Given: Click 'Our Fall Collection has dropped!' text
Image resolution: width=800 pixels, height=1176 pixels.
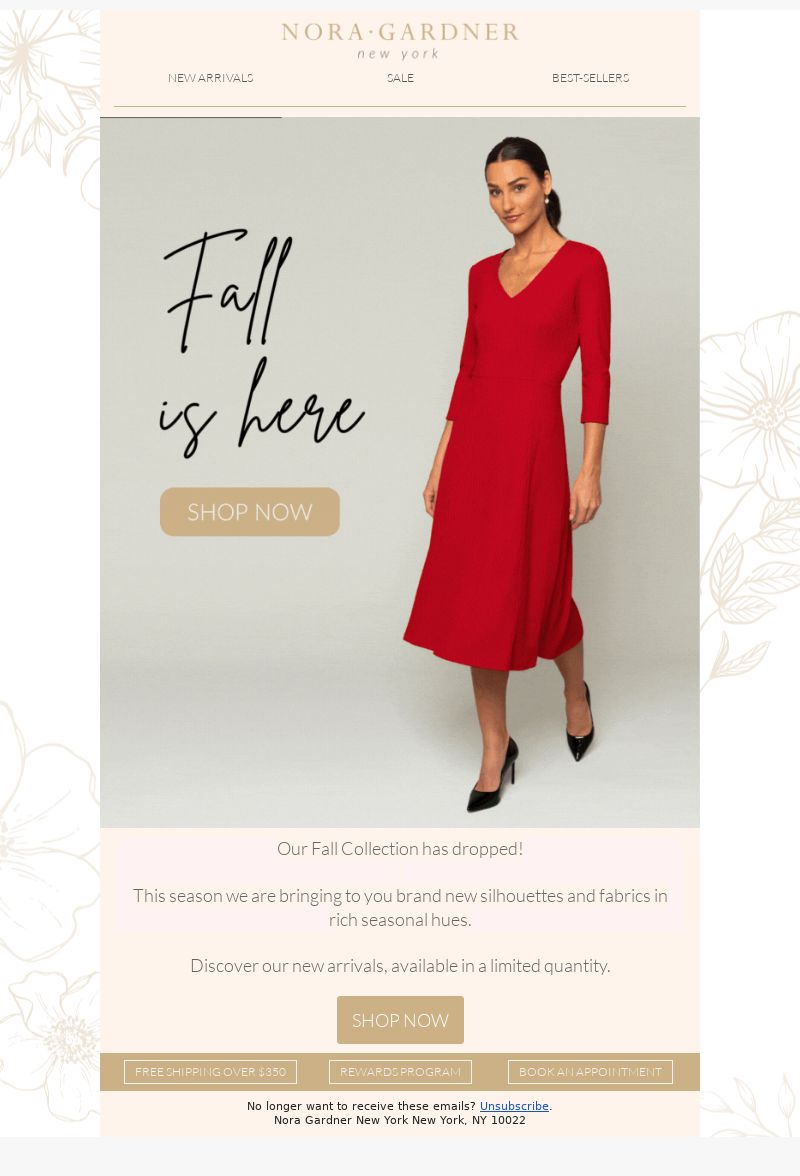Looking at the screenshot, I should (x=400, y=849).
